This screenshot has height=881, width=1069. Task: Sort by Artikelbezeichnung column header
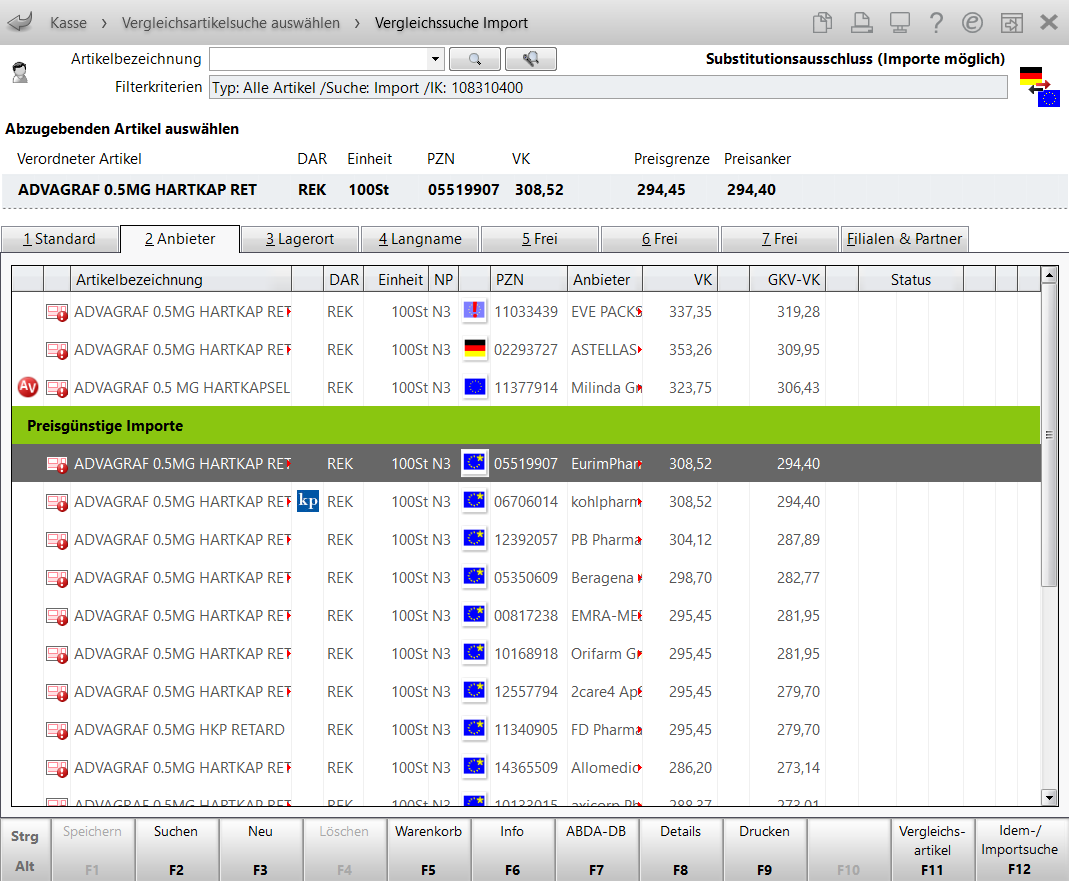tap(181, 280)
